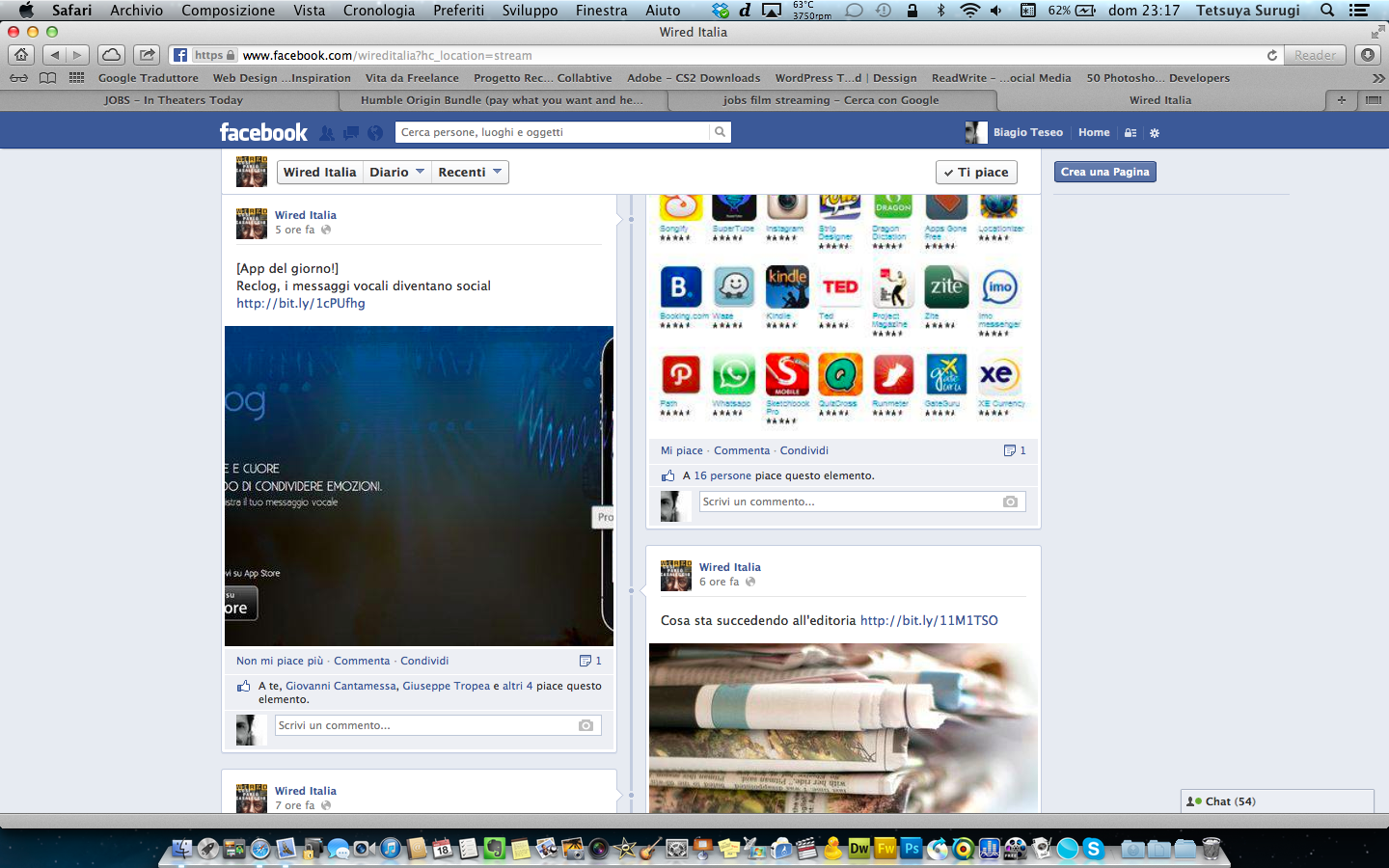The image size is (1389, 868).
Task: Open Facebook privacy shortcuts icon
Action: click(x=1130, y=133)
